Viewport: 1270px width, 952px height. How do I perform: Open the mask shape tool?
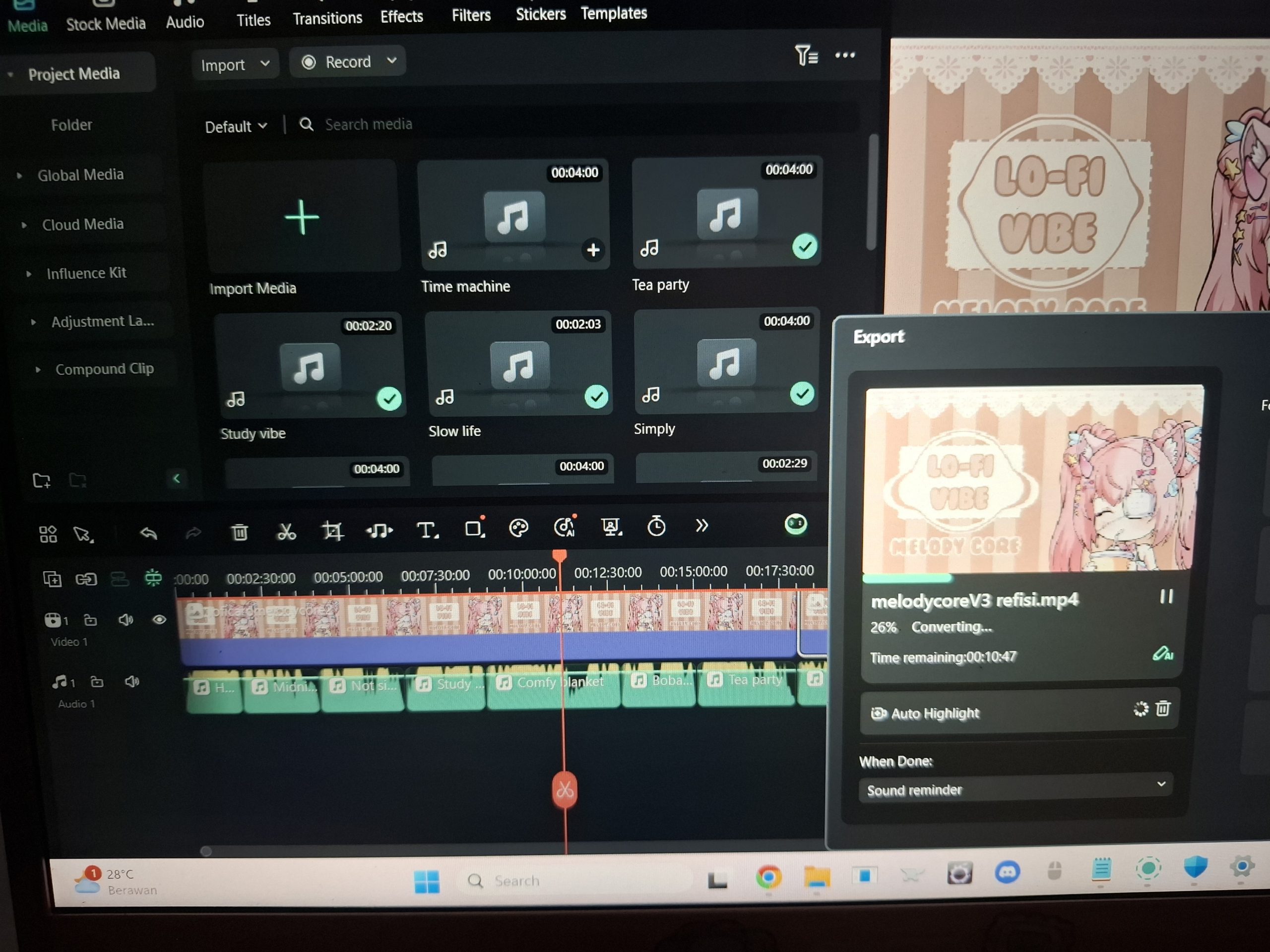click(474, 528)
